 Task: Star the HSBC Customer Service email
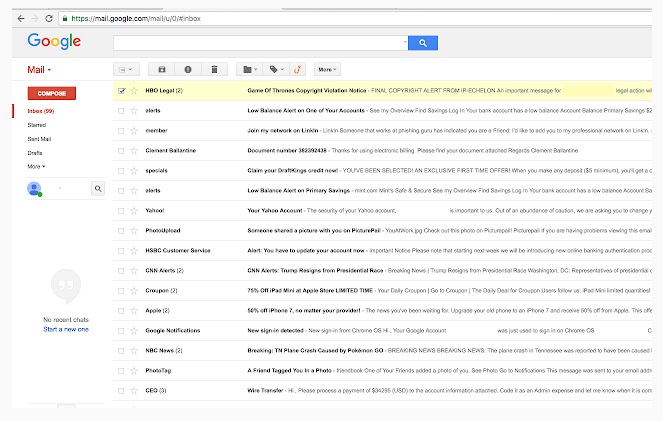pos(134,251)
